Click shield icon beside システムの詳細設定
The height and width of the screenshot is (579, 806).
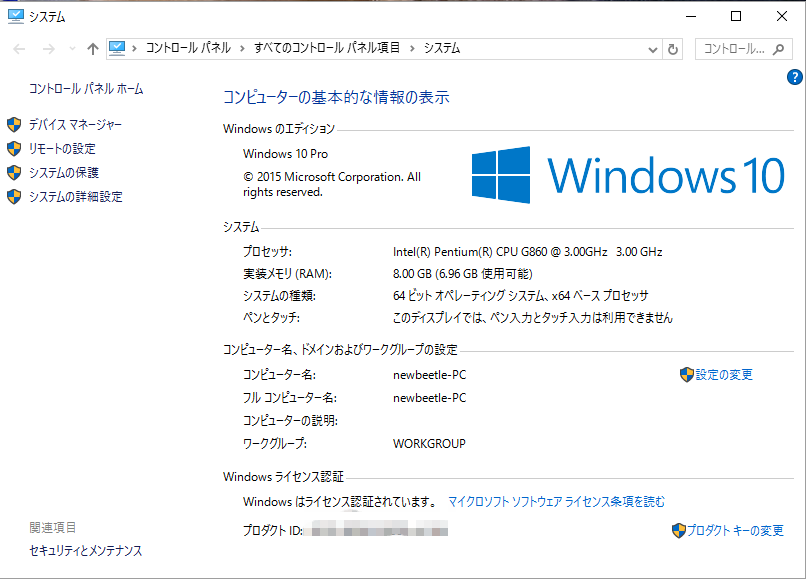pyautogui.click(x=14, y=197)
